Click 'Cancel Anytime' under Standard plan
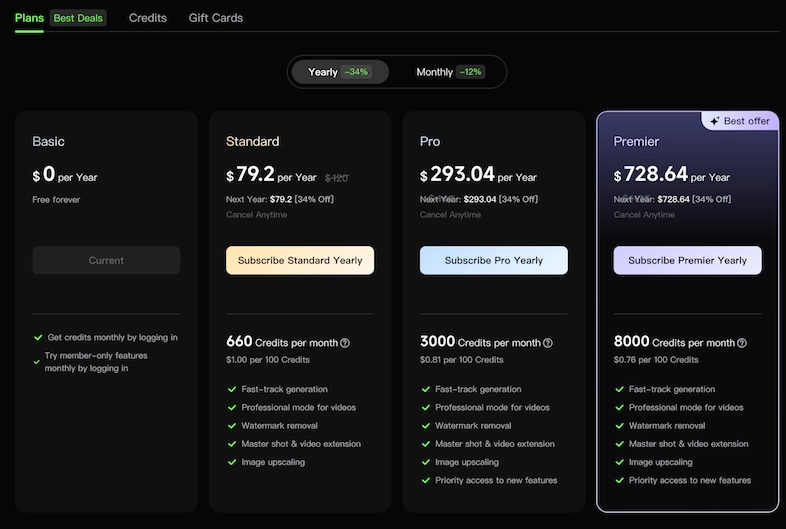786x529 pixels. pyautogui.click(x=257, y=215)
